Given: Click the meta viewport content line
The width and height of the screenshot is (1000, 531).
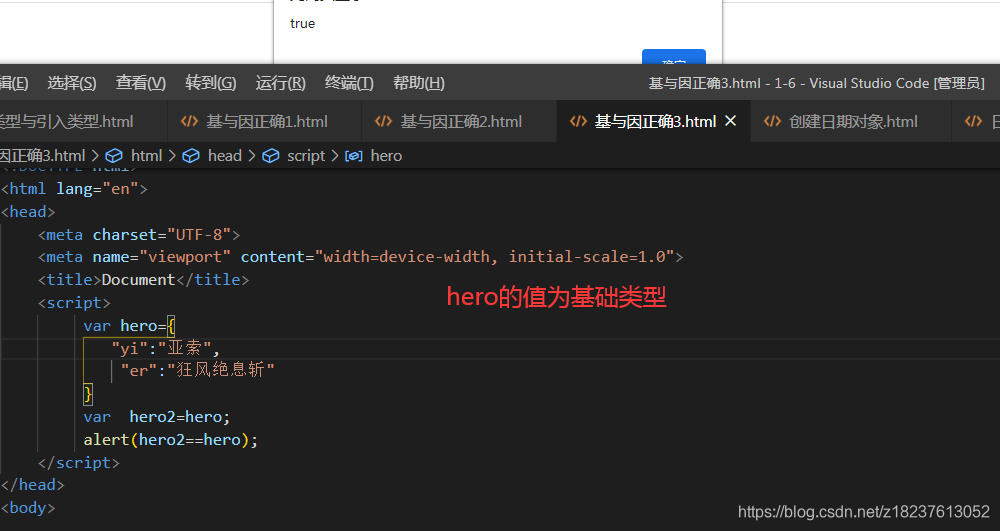Looking at the screenshot, I should (x=360, y=257).
